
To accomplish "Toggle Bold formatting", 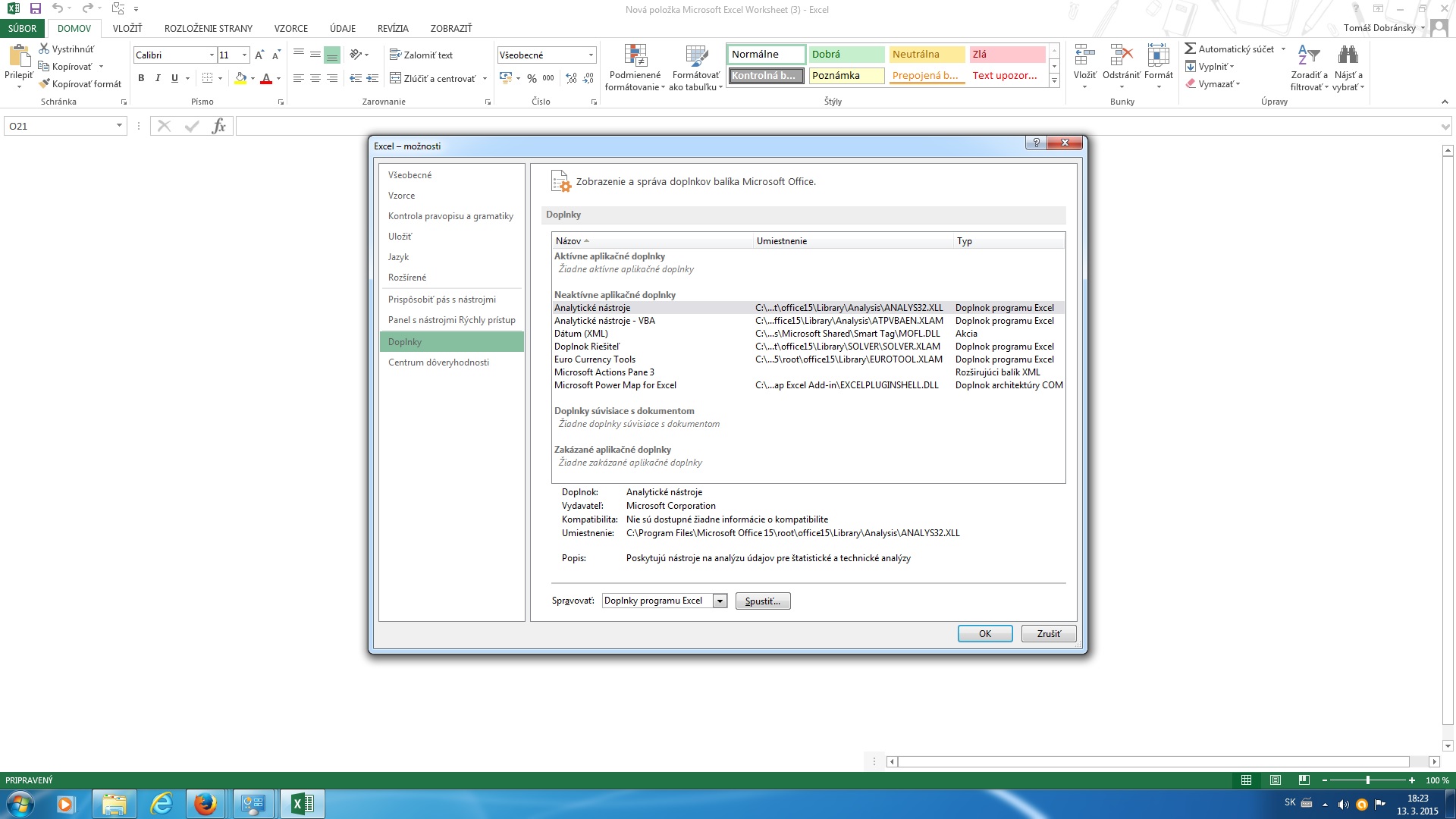I will coord(141,78).
